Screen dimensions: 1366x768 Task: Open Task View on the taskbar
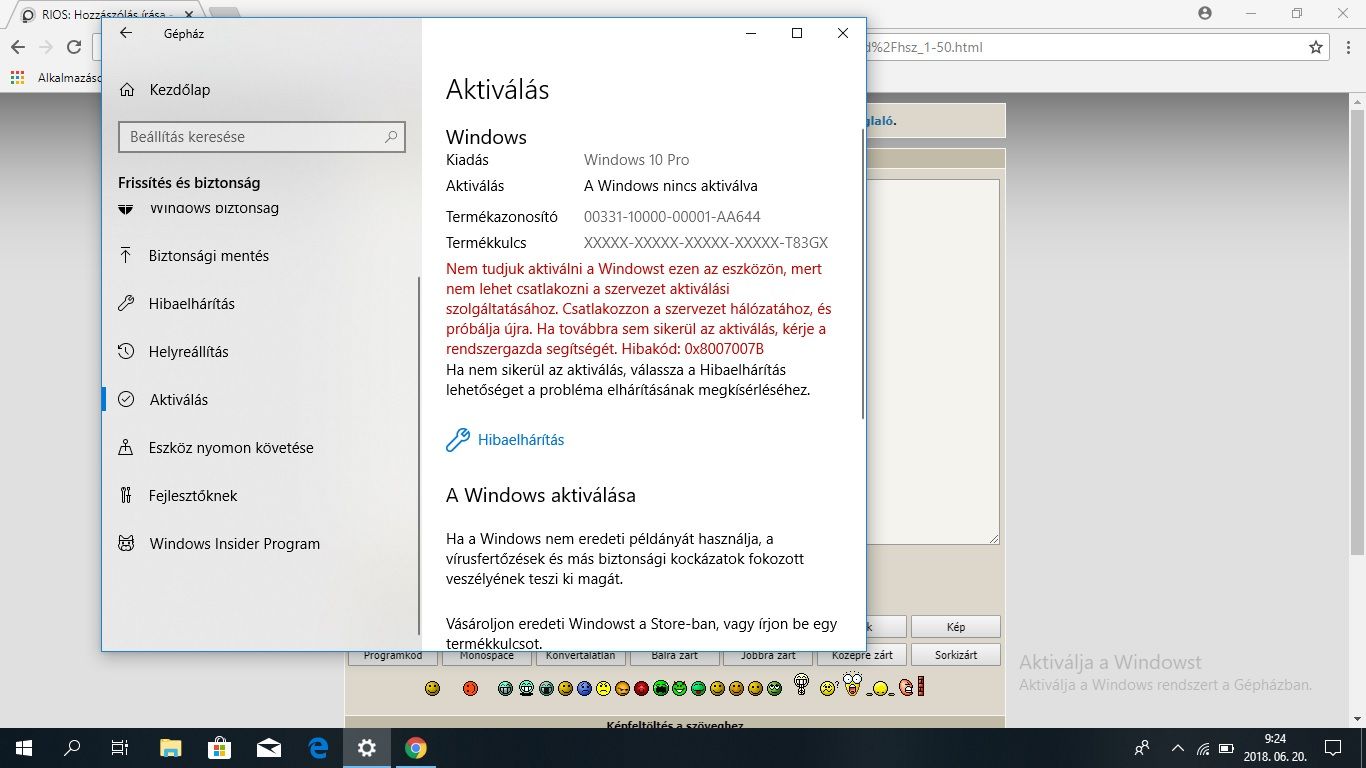tap(120, 748)
